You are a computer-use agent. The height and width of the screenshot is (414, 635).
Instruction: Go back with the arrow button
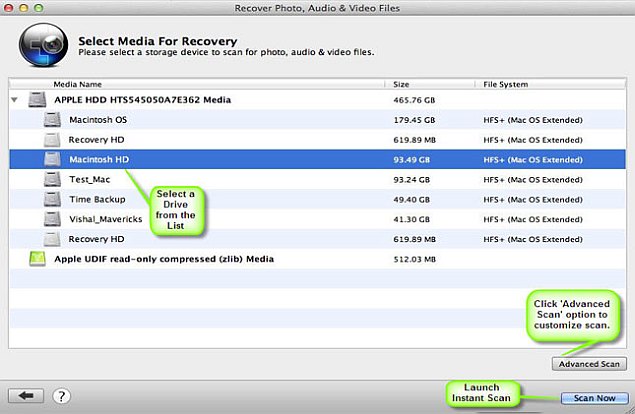26,396
